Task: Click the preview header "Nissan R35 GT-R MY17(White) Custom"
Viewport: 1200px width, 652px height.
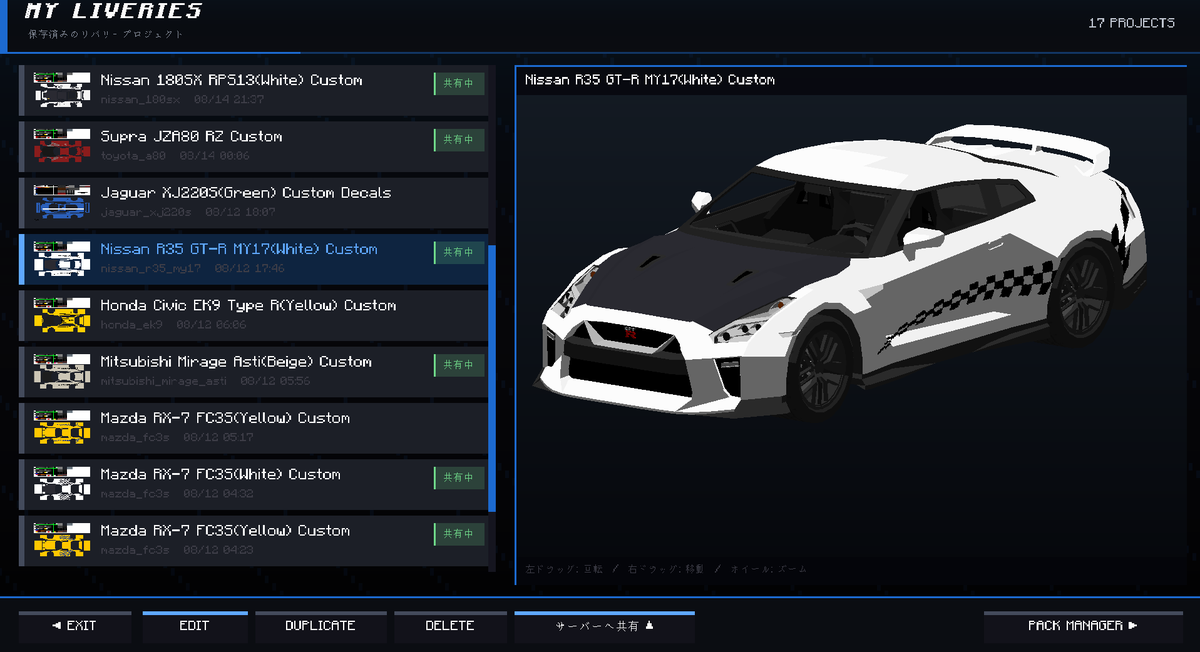Action: pyautogui.click(x=650, y=80)
